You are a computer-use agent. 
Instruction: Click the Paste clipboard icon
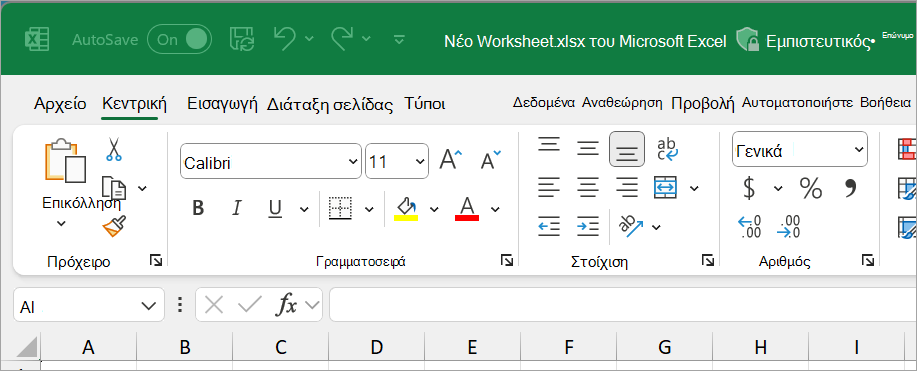click(66, 160)
